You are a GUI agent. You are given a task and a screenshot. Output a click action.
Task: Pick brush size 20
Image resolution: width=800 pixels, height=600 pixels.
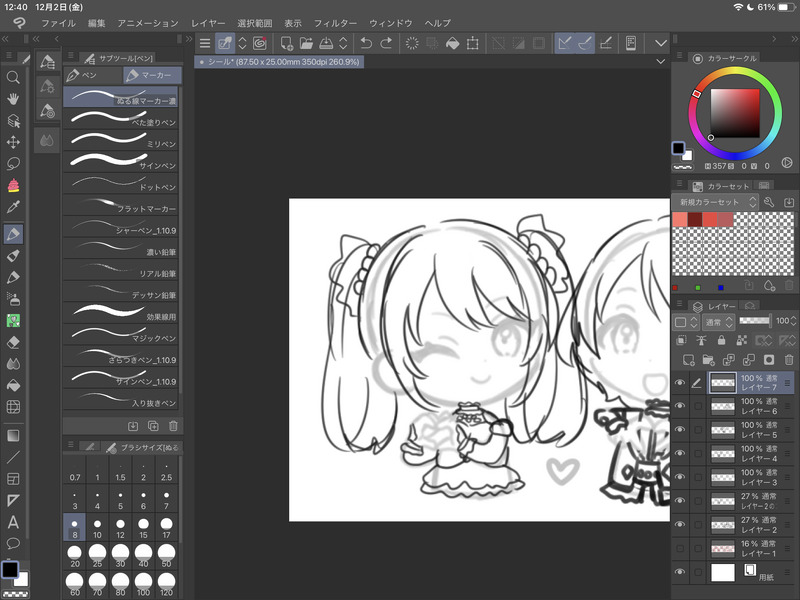point(74,556)
